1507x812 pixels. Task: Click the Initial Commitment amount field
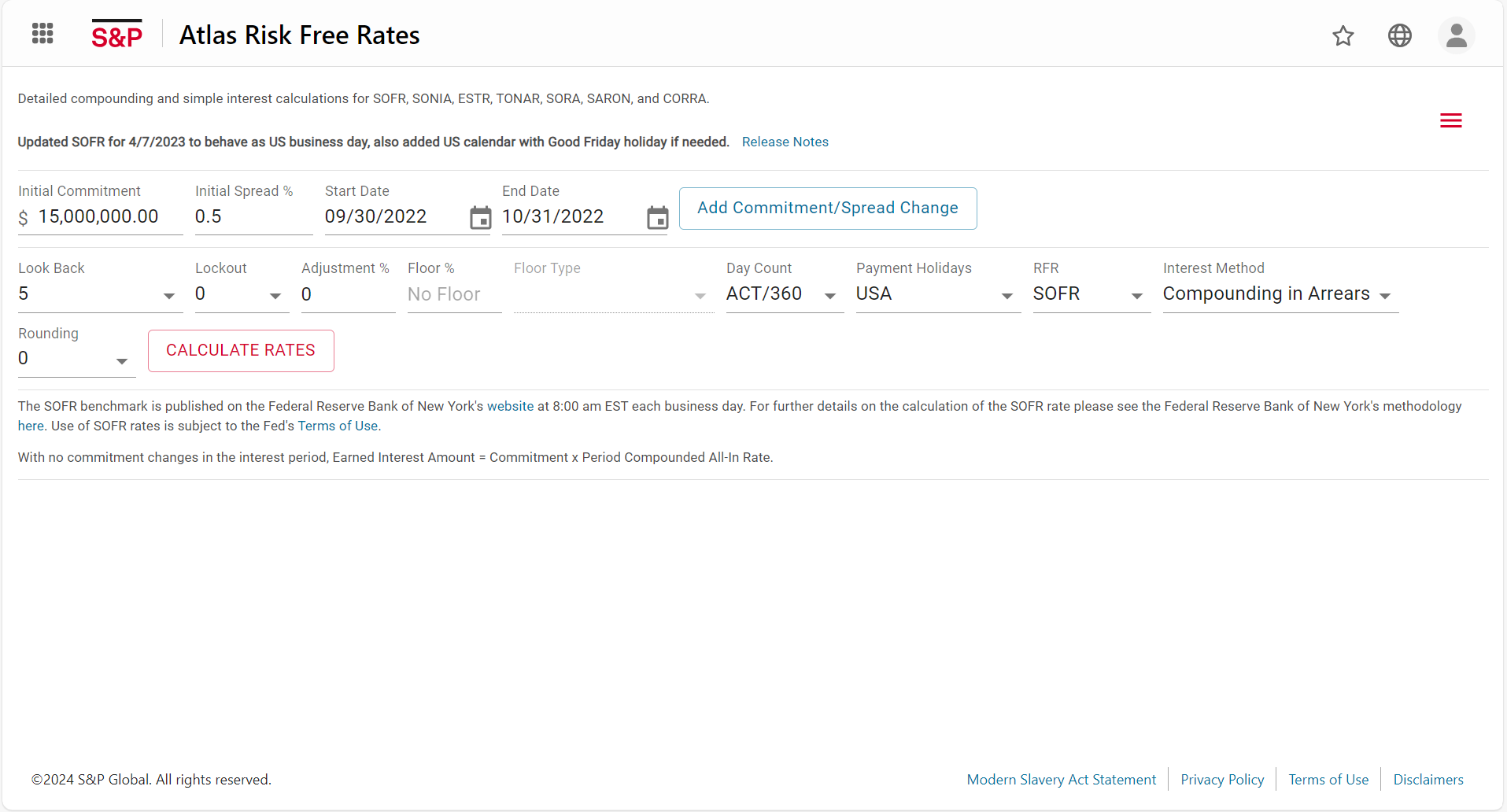101,217
